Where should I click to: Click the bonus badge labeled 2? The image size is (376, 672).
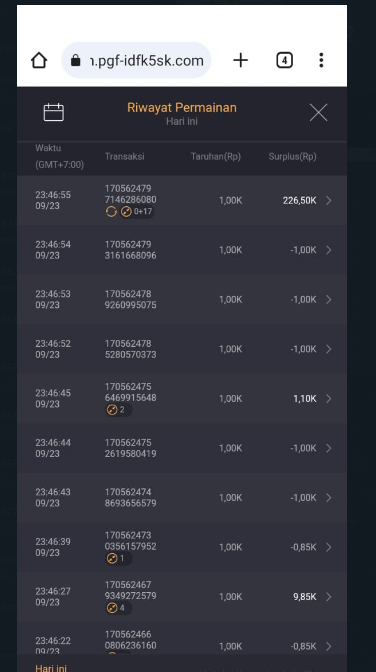pos(118,410)
